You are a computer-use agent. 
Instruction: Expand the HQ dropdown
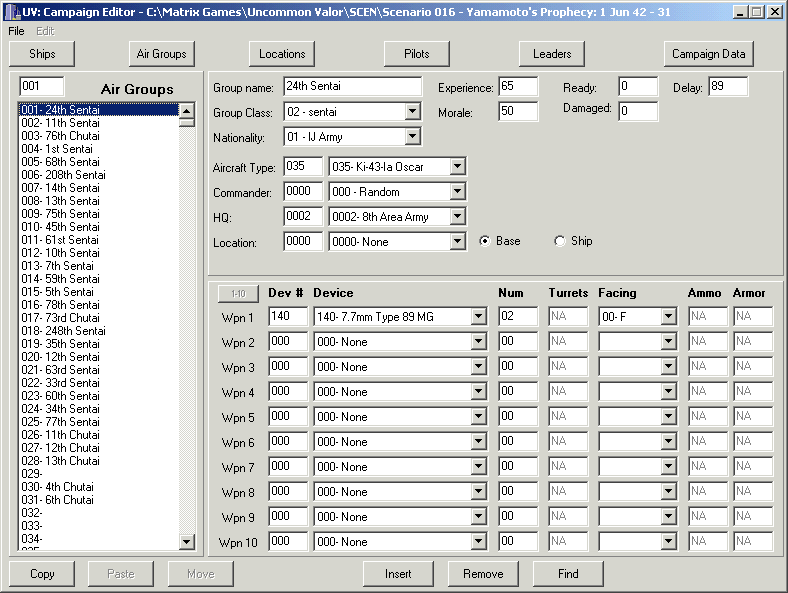click(x=457, y=217)
